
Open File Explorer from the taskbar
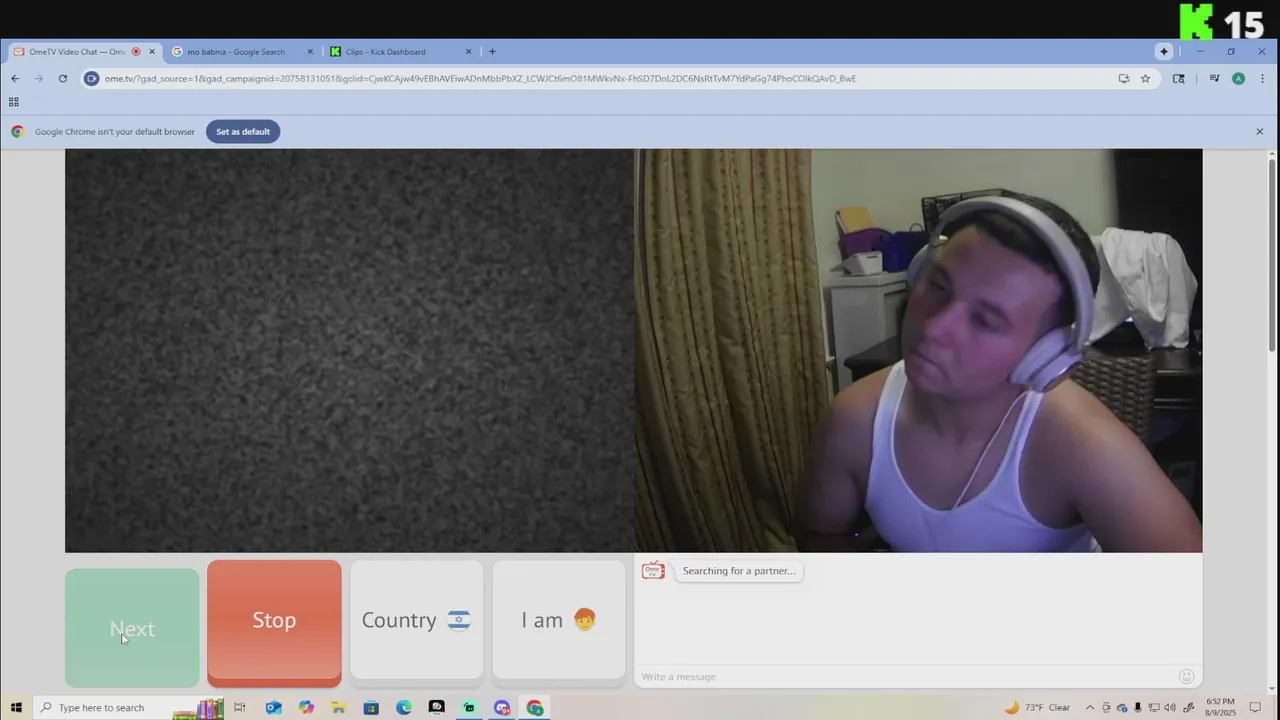coord(338,708)
